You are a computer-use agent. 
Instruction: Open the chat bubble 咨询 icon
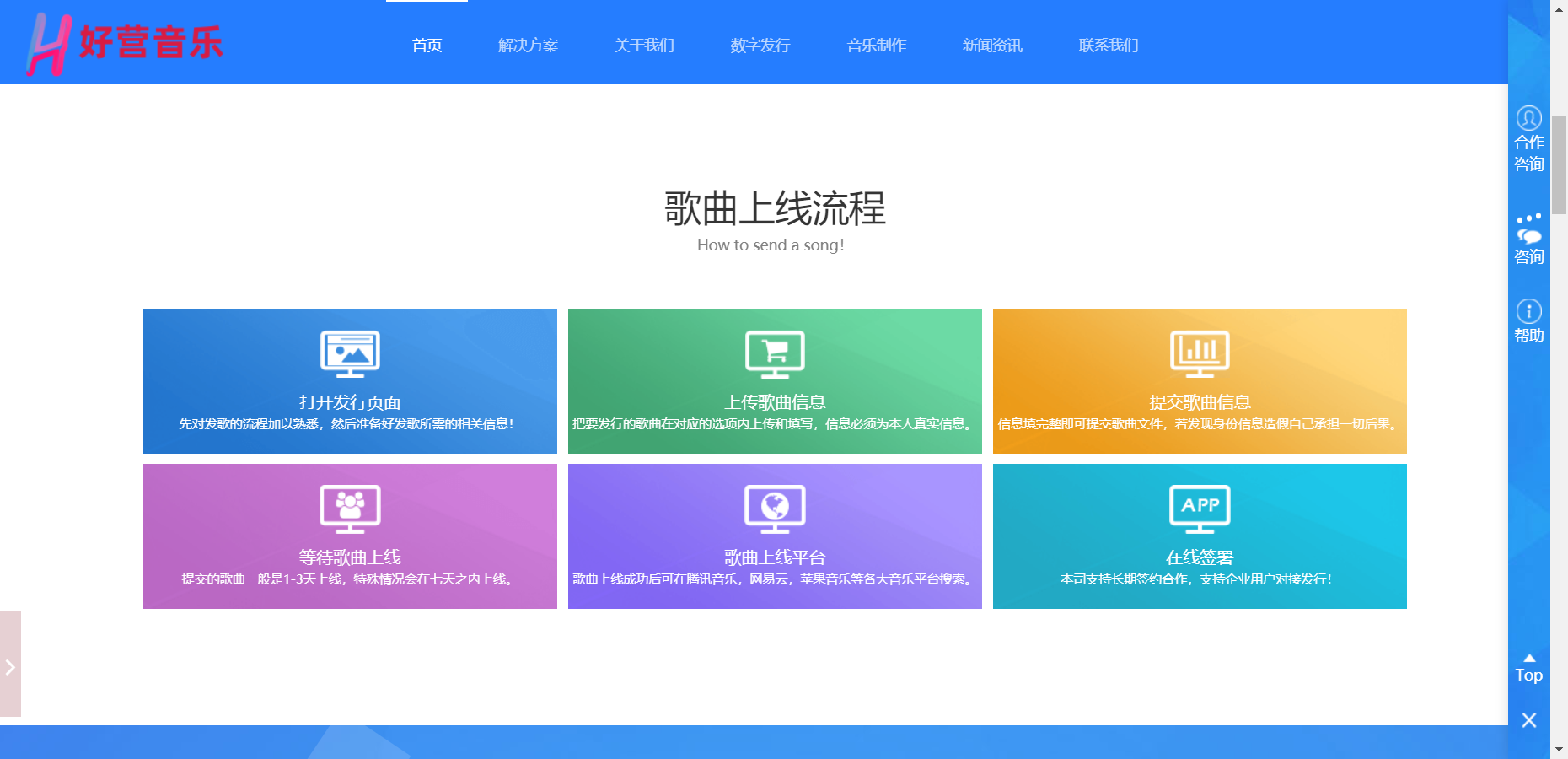1528,229
